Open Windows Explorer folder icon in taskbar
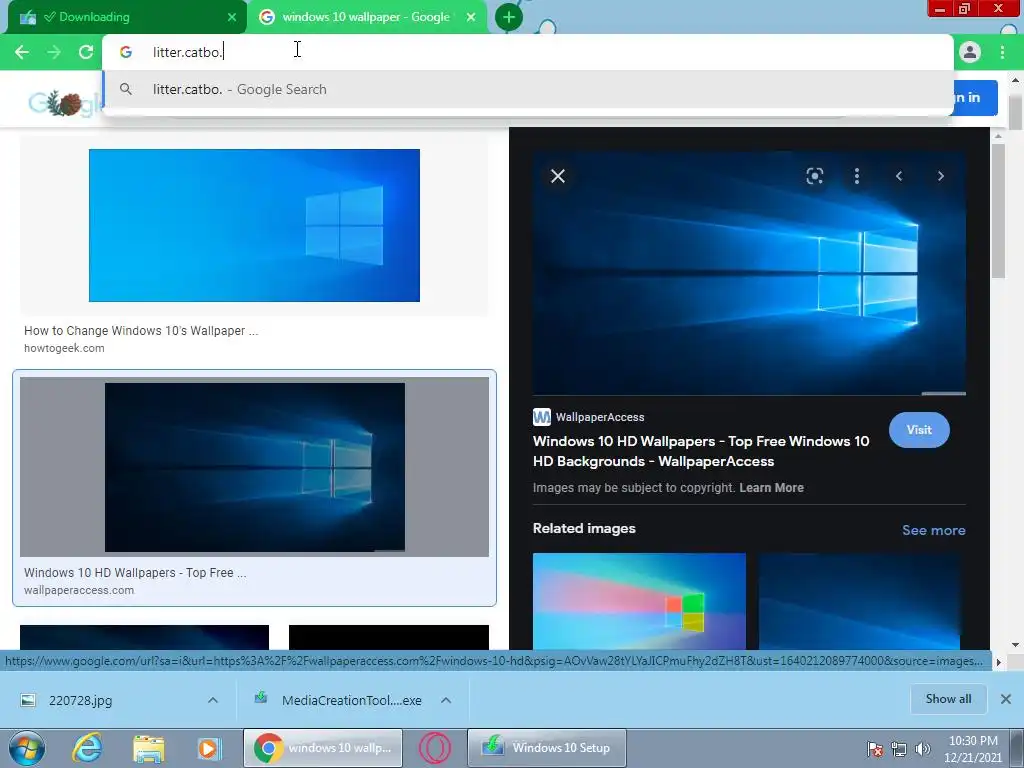Screen dimensions: 1024x768 coord(149,748)
